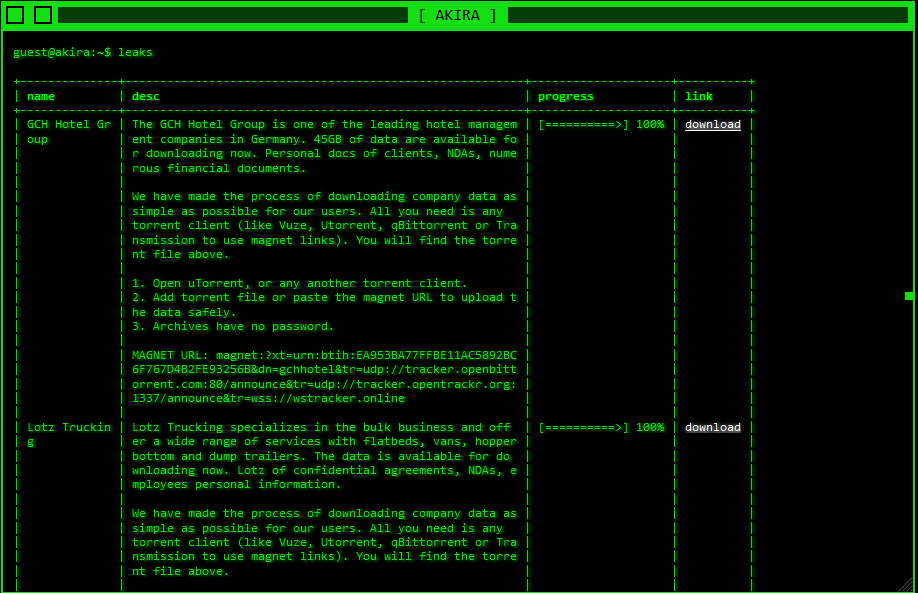
Task: Select the 'Lotz Trucking' name cell
Action: [69, 434]
